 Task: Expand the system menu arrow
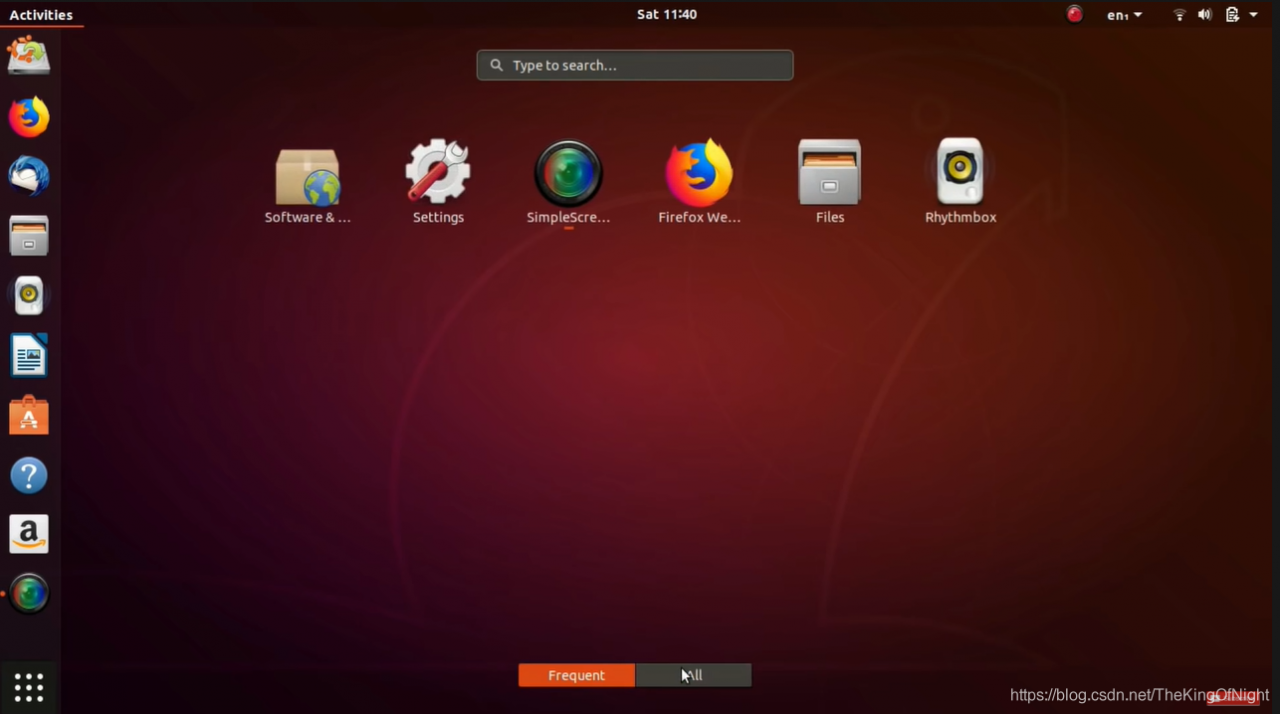coord(1254,14)
